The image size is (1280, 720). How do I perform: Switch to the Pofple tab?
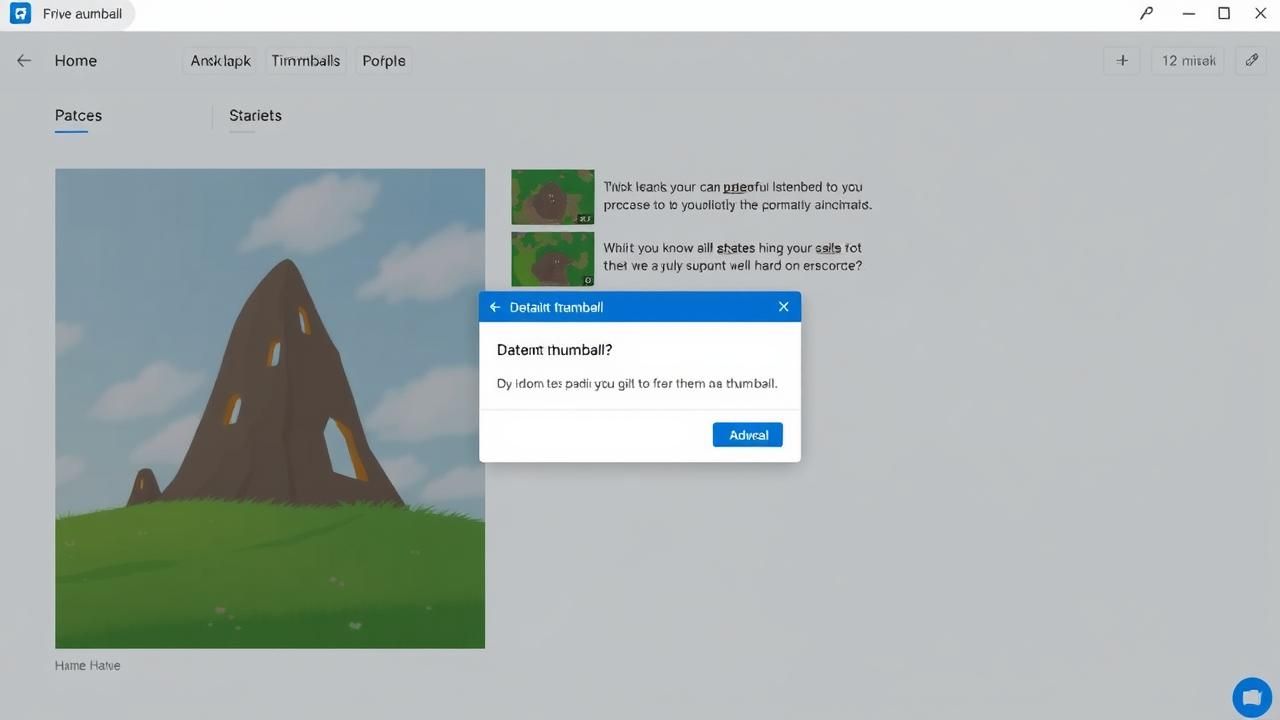tap(384, 61)
